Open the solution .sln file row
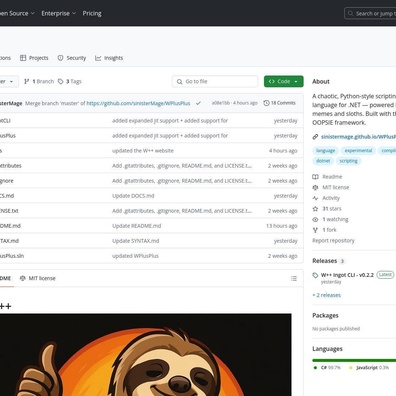The width and height of the screenshot is (396, 396). (x=151, y=256)
